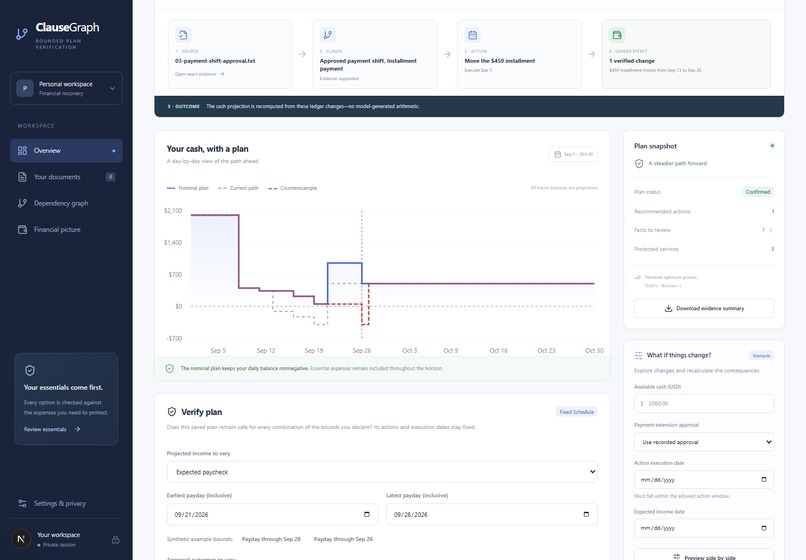
Task: Click the ClauseGraph logo icon
Action: coord(22,34)
